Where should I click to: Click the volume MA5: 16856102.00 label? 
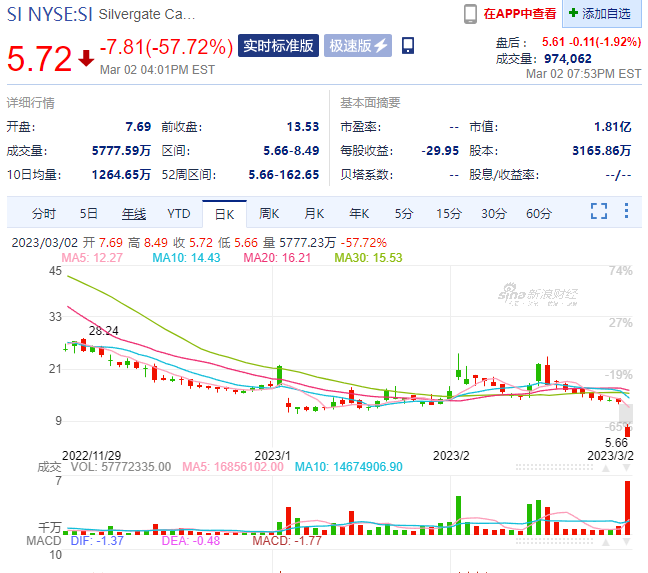(x=233, y=467)
